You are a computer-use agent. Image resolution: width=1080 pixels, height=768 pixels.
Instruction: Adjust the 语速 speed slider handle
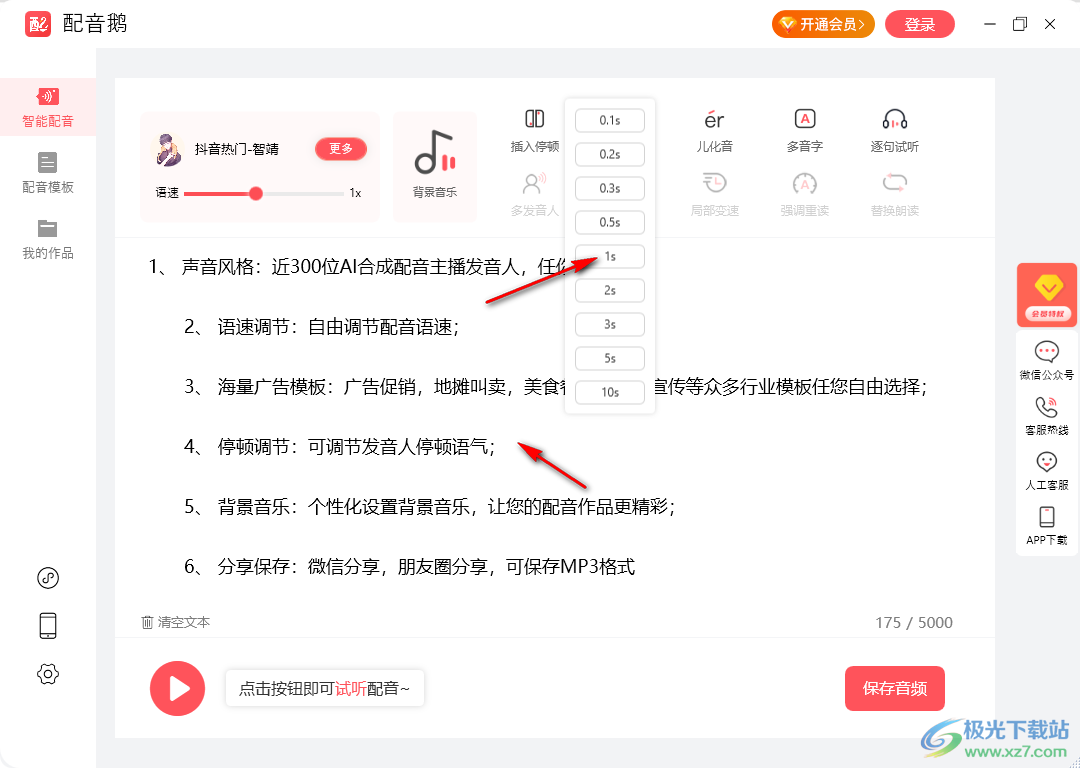[256, 193]
